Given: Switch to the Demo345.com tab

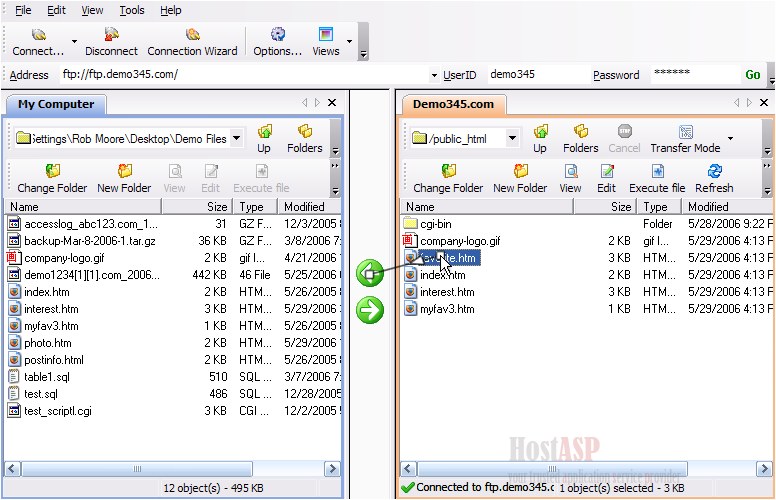Looking at the screenshot, I should pyautogui.click(x=453, y=104).
